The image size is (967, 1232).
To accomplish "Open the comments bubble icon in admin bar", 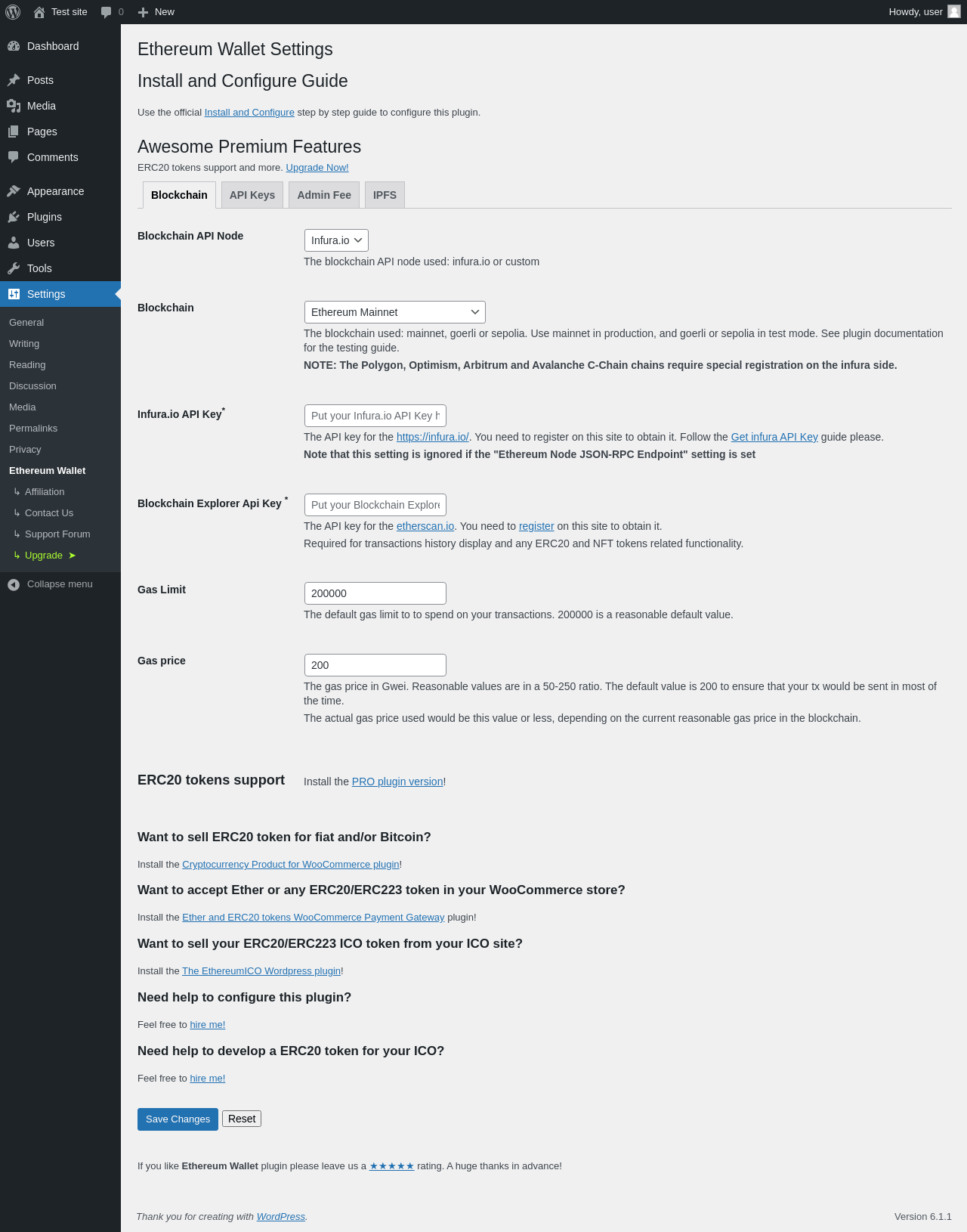I will coord(107,12).
